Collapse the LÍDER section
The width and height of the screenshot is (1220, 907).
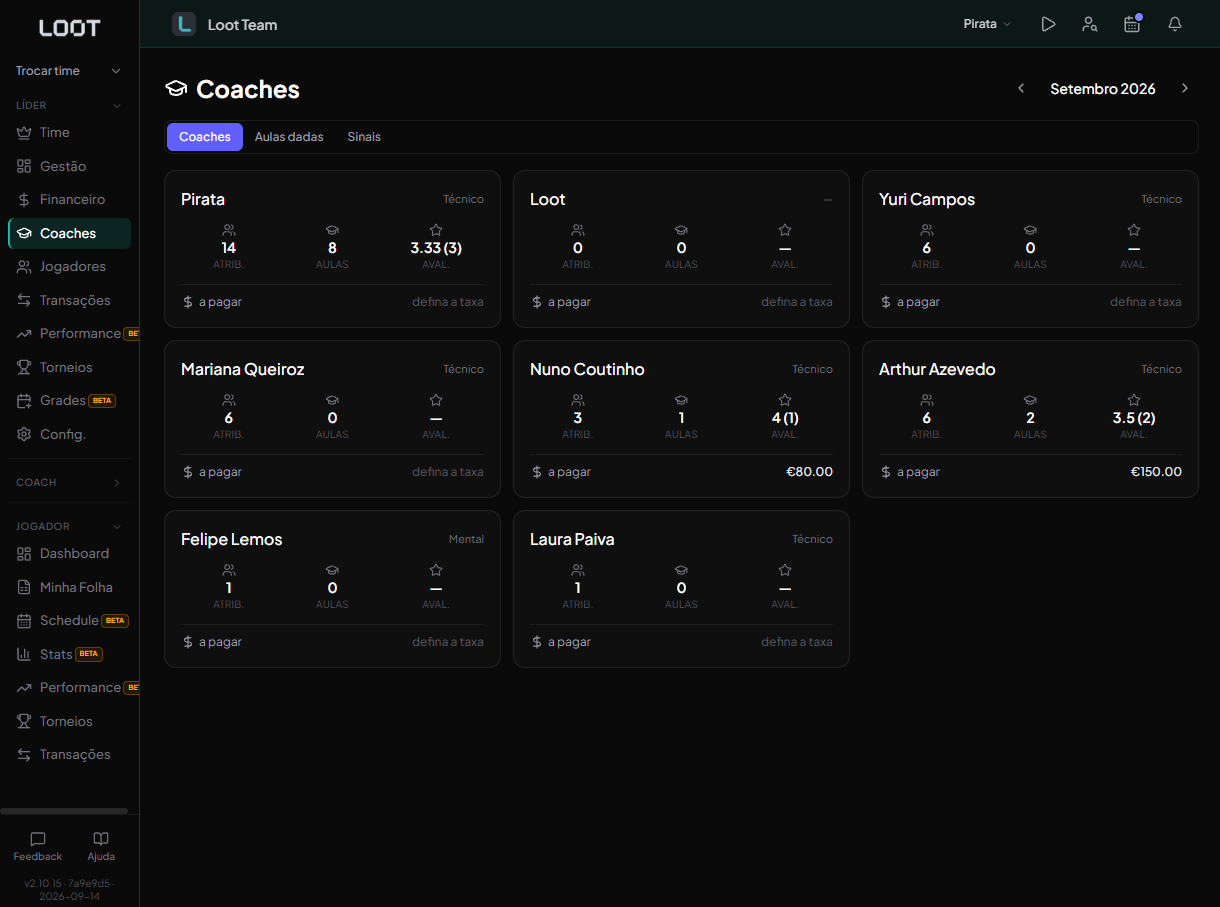(69, 105)
